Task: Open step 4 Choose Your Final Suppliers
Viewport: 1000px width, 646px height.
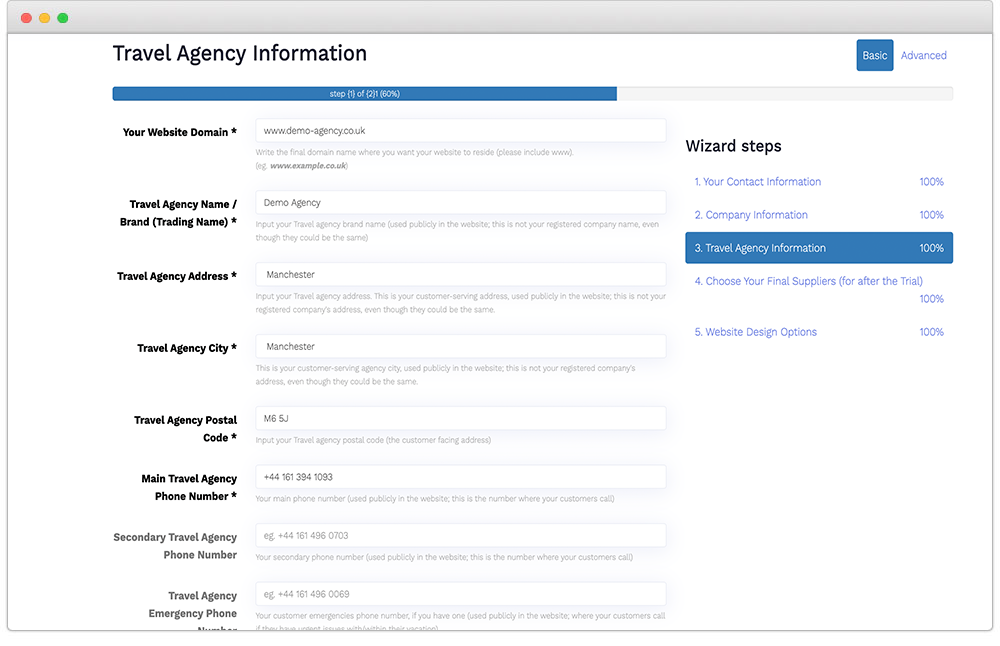Action: (x=808, y=282)
